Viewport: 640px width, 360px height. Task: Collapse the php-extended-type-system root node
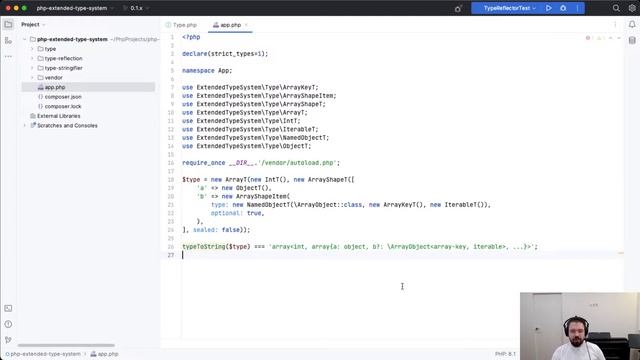pos(24,40)
